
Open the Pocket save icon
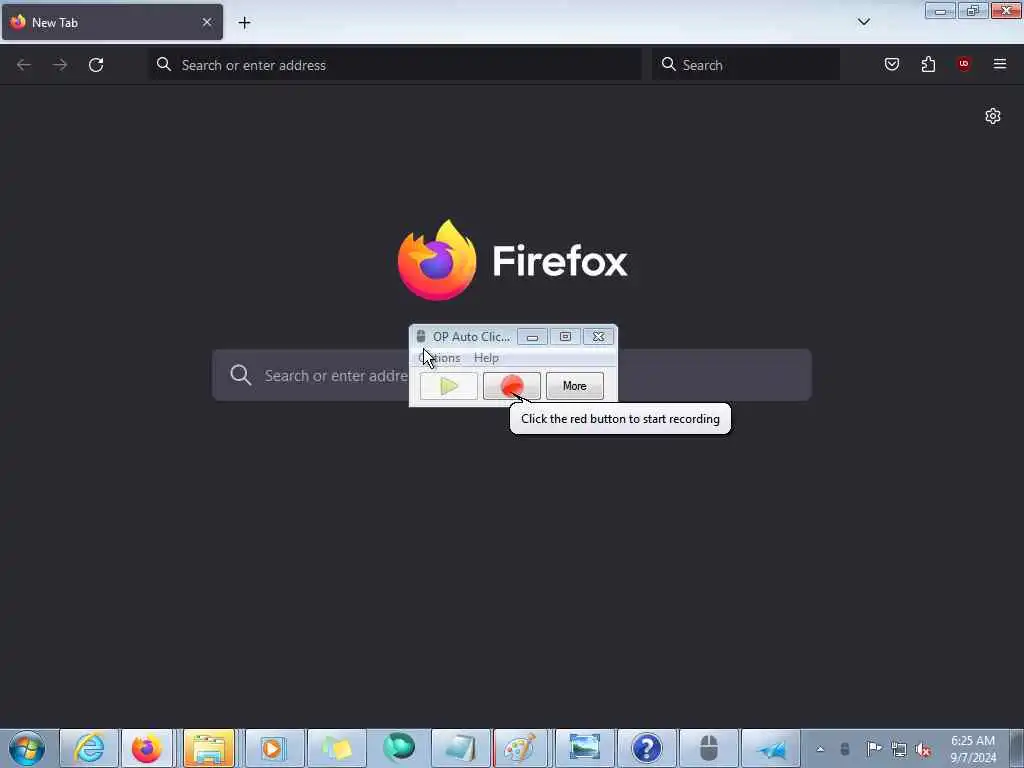891,64
